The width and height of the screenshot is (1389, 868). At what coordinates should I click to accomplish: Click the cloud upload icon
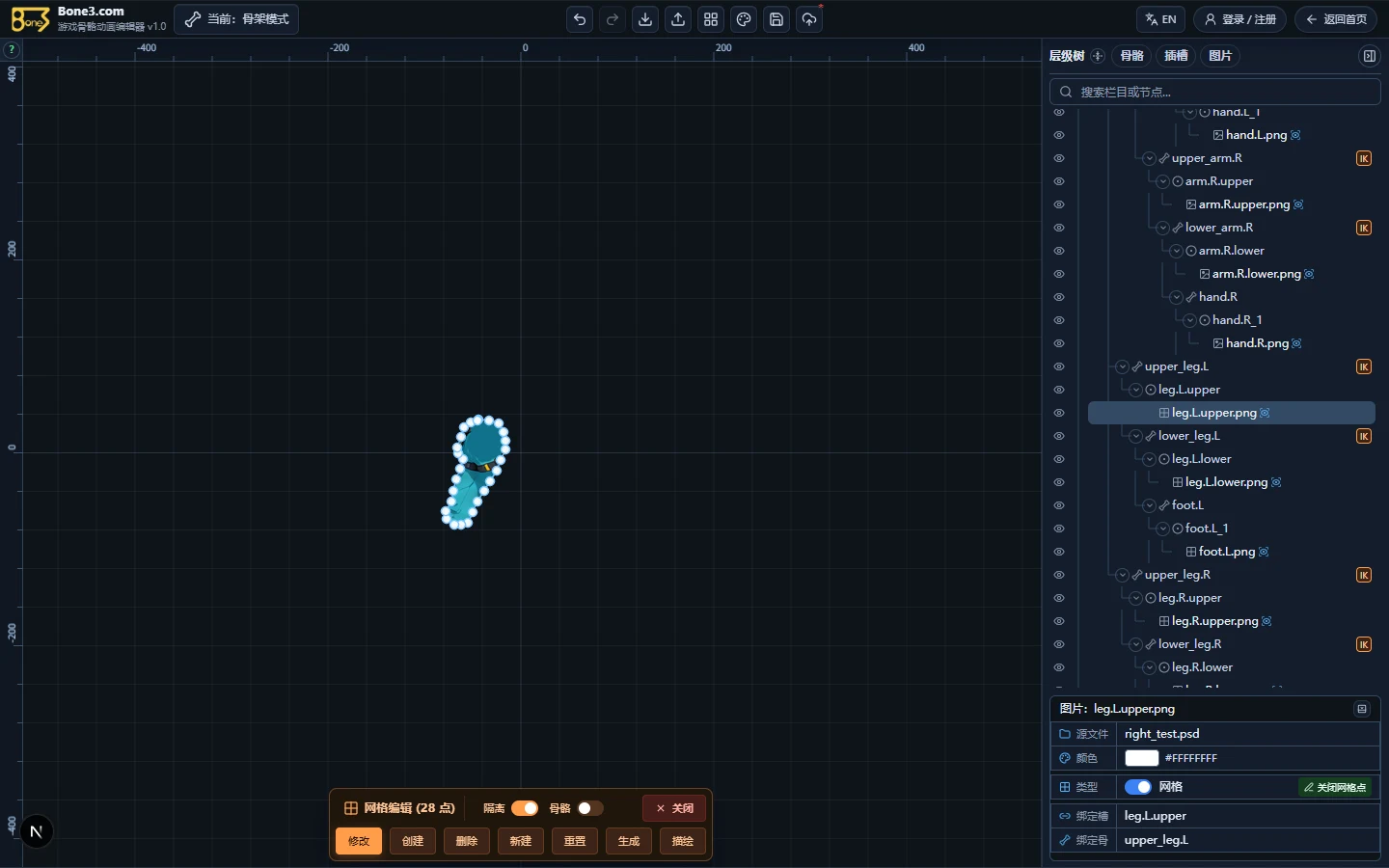809,19
